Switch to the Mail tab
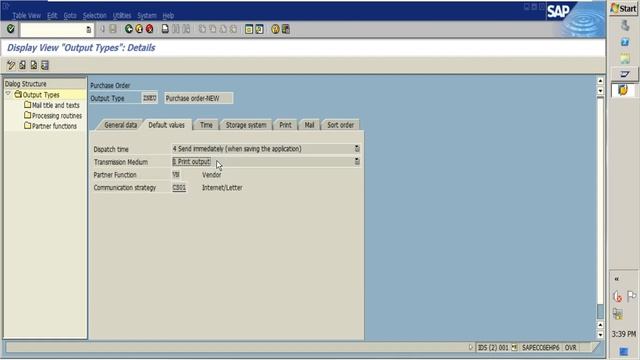 coord(309,125)
